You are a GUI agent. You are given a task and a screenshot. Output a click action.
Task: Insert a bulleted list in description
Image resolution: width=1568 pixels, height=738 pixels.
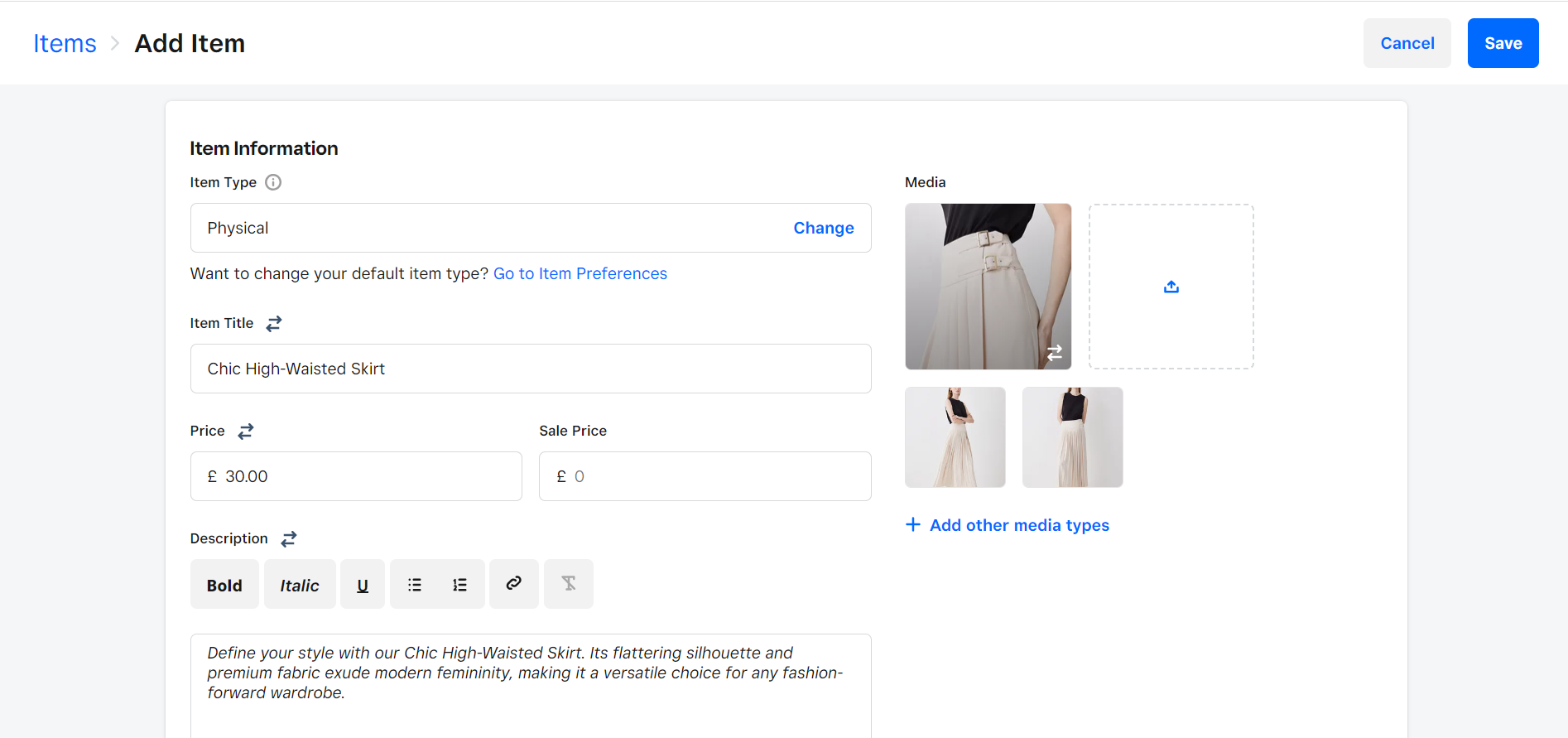(x=415, y=585)
